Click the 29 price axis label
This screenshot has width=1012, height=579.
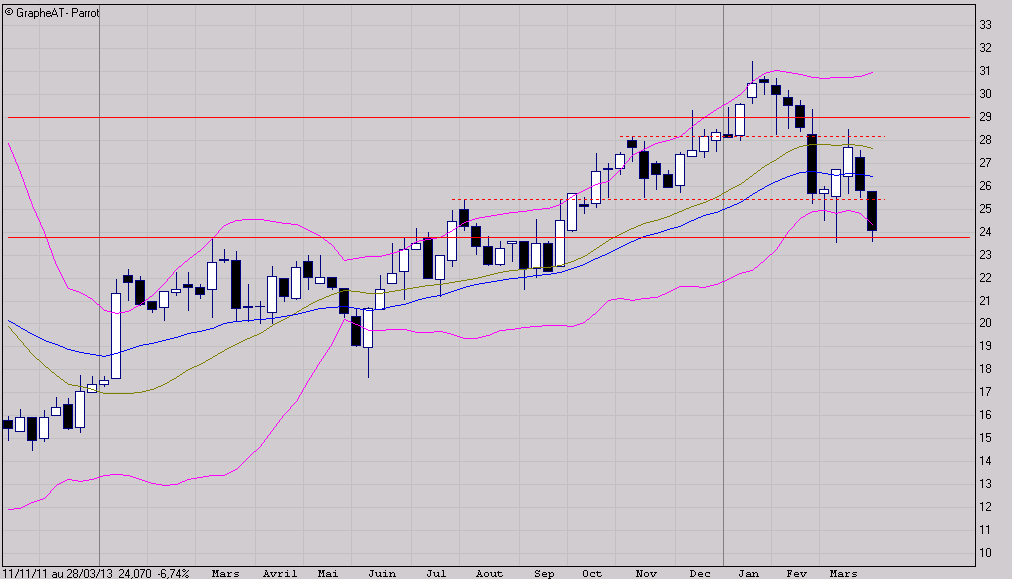pyautogui.click(x=986, y=117)
